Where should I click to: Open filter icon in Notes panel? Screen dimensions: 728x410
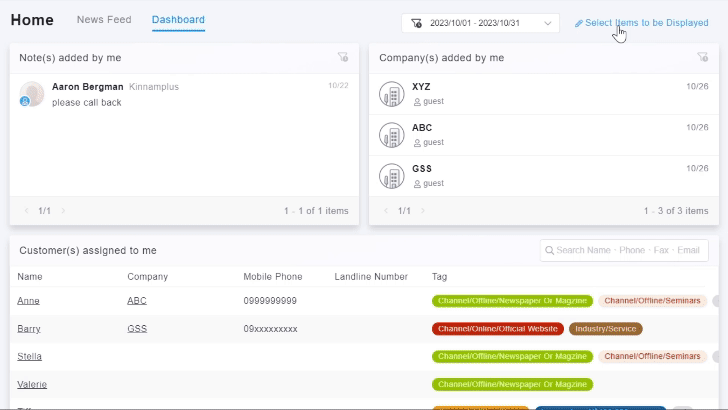(343, 58)
